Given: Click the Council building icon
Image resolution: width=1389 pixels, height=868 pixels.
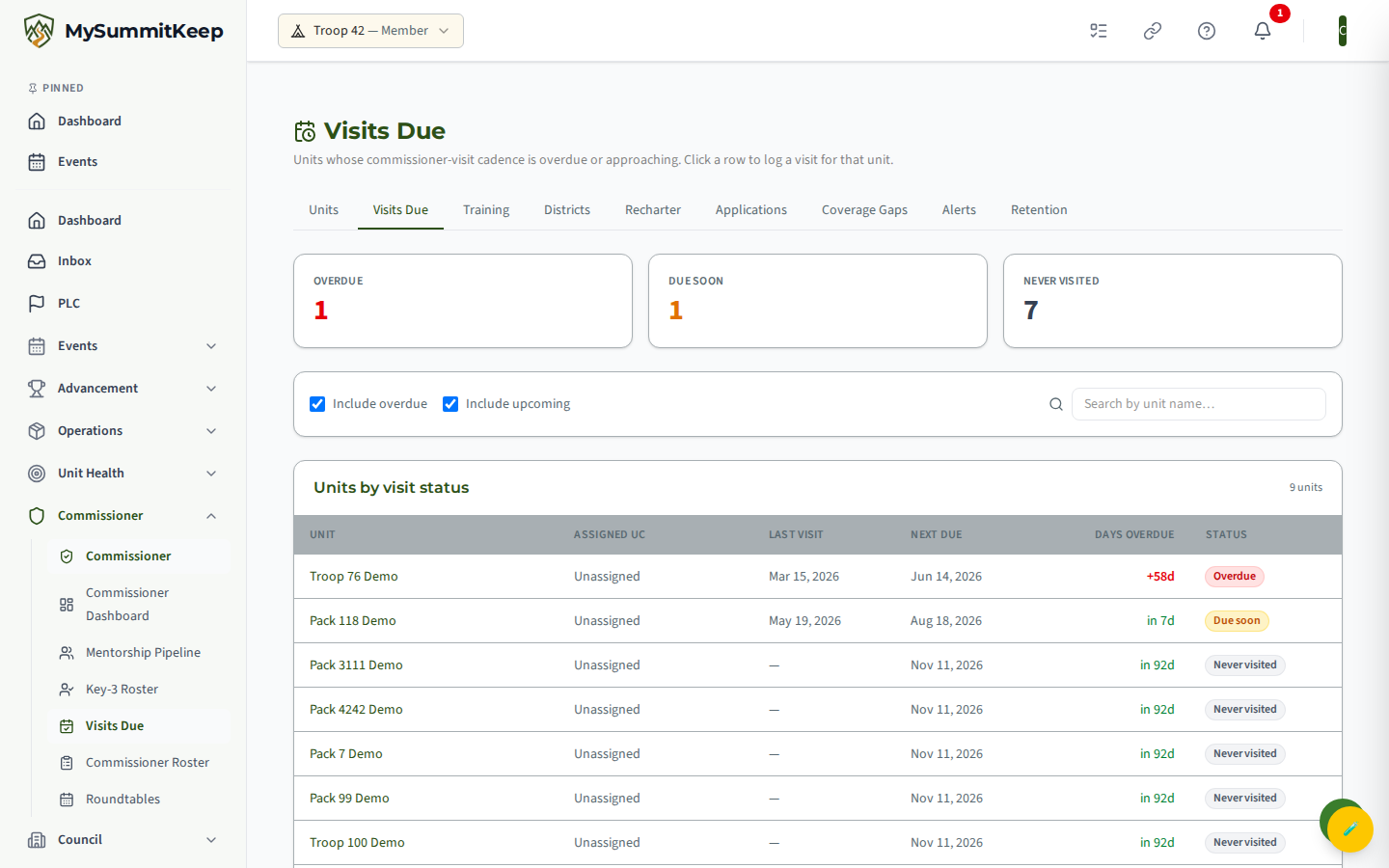Looking at the screenshot, I should point(37,840).
